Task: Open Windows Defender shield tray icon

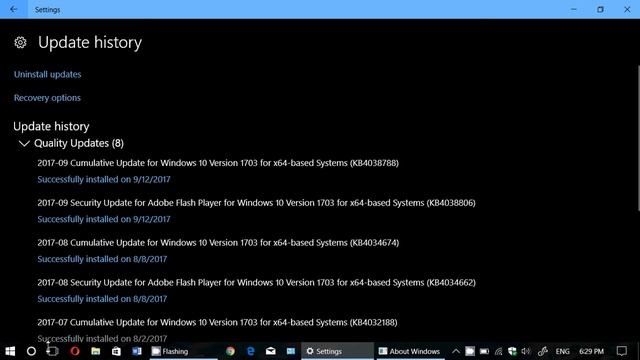Action: (x=512, y=351)
